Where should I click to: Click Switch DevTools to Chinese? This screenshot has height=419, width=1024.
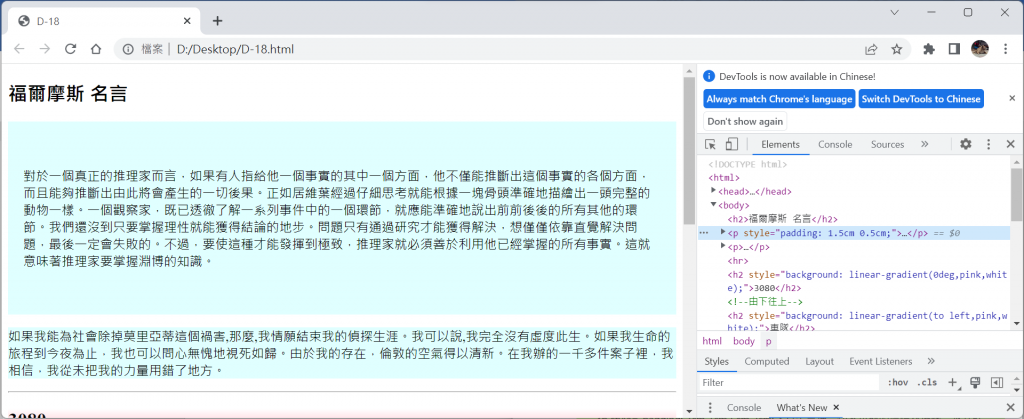point(921,99)
